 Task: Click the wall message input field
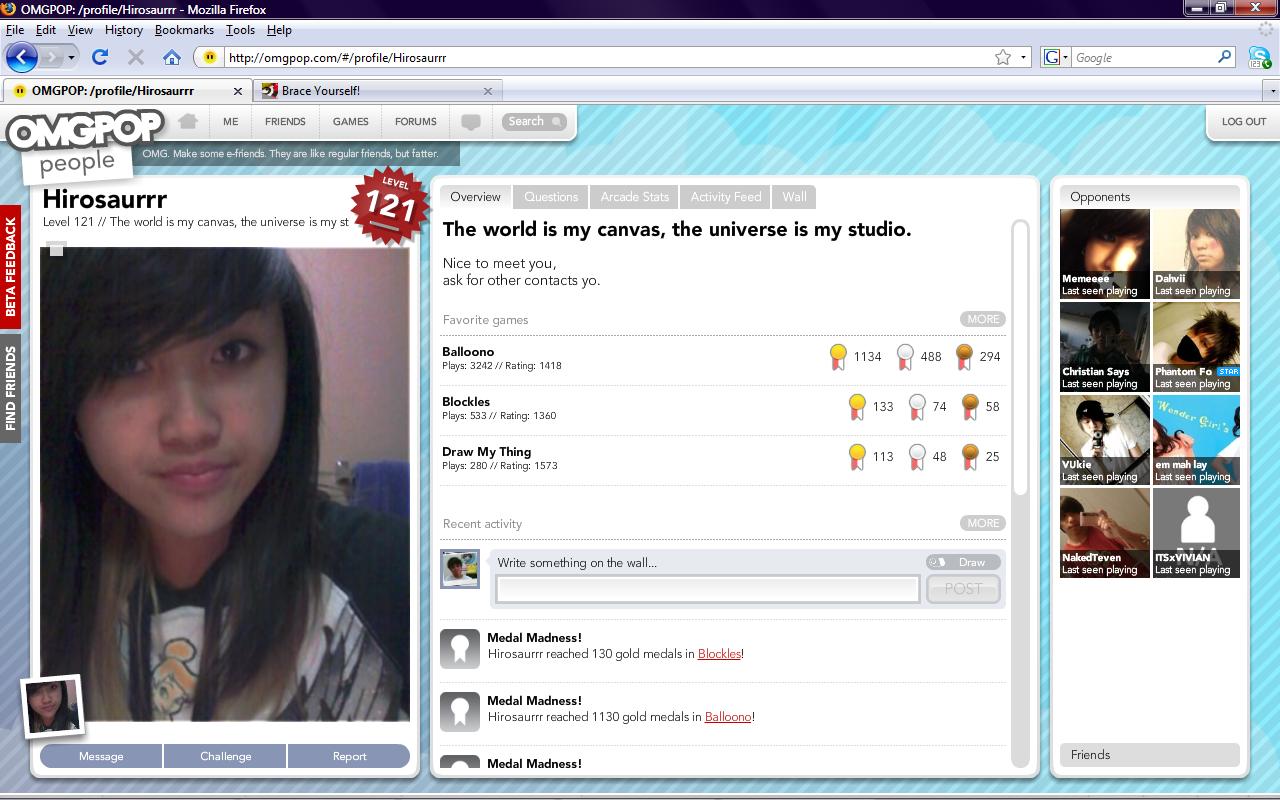click(707, 589)
